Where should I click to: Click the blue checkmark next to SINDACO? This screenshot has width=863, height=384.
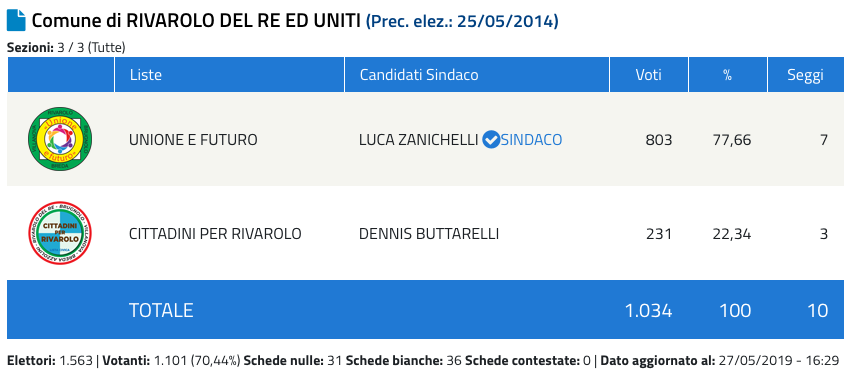point(490,140)
